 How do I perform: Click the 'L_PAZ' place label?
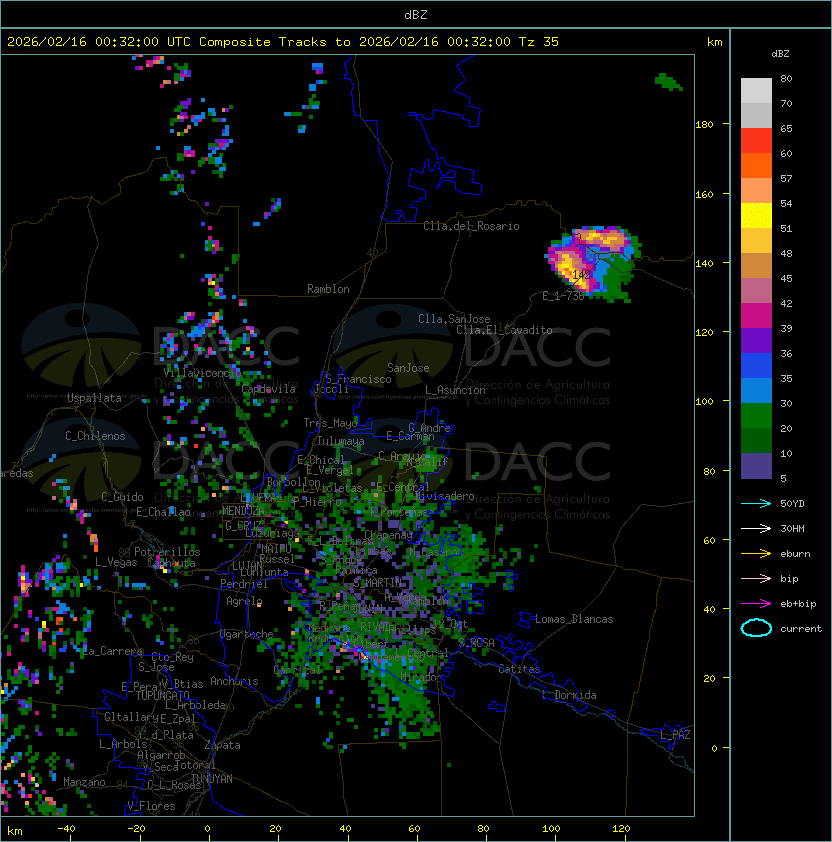[675, 735]
